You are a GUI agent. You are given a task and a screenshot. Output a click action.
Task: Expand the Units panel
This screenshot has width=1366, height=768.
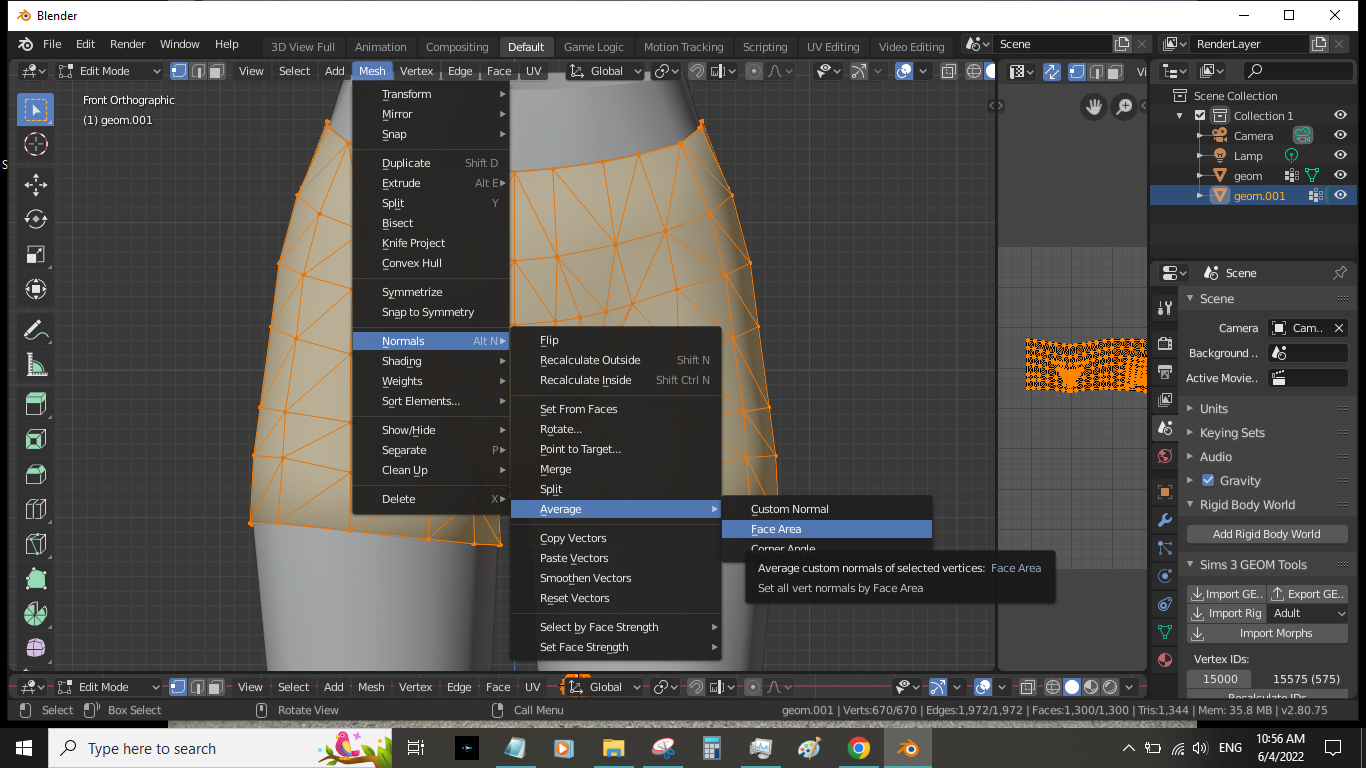[1213, 409]
